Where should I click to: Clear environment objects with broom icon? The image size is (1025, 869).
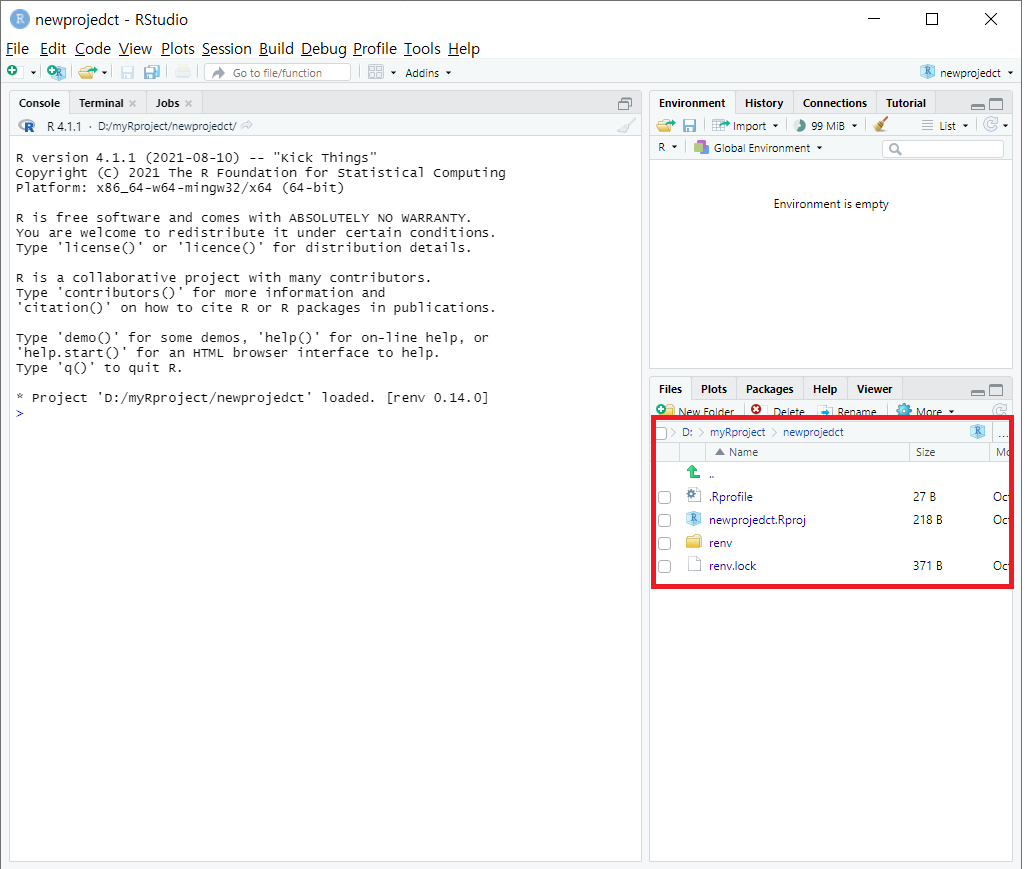tap(881, 125)
